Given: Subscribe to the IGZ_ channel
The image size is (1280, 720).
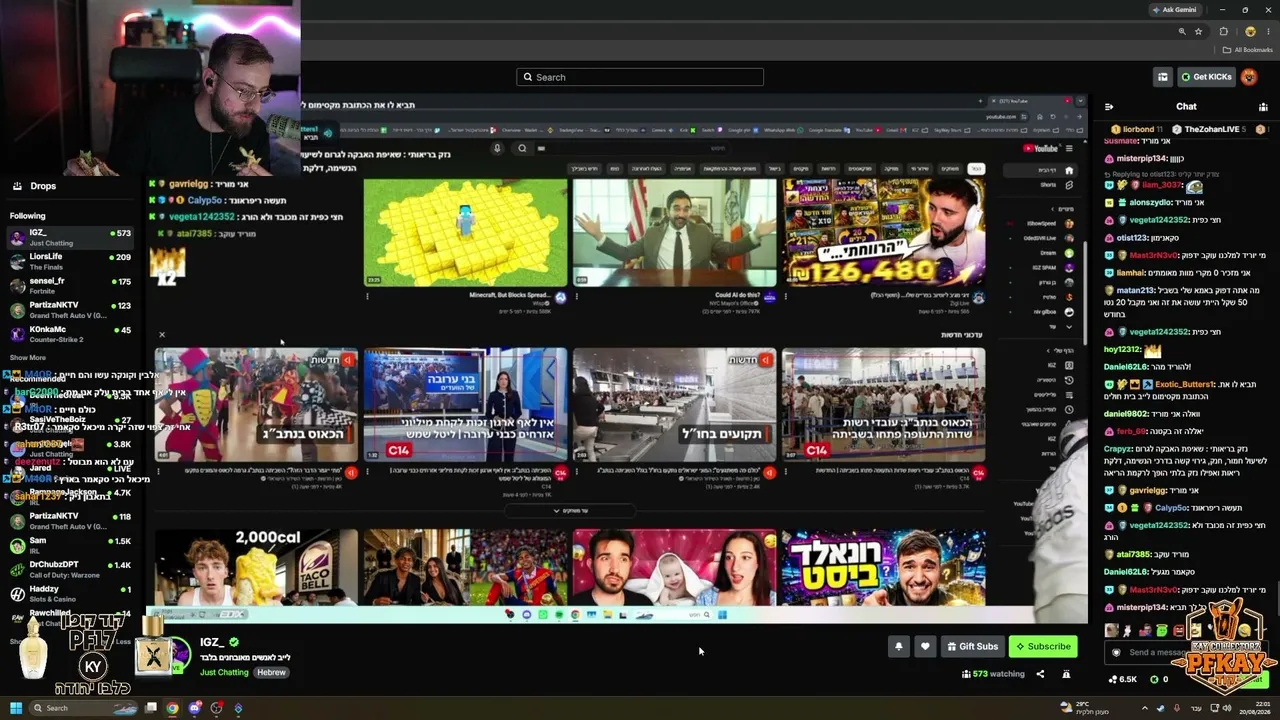Looking at the screenshot, I should (1043, 646).
